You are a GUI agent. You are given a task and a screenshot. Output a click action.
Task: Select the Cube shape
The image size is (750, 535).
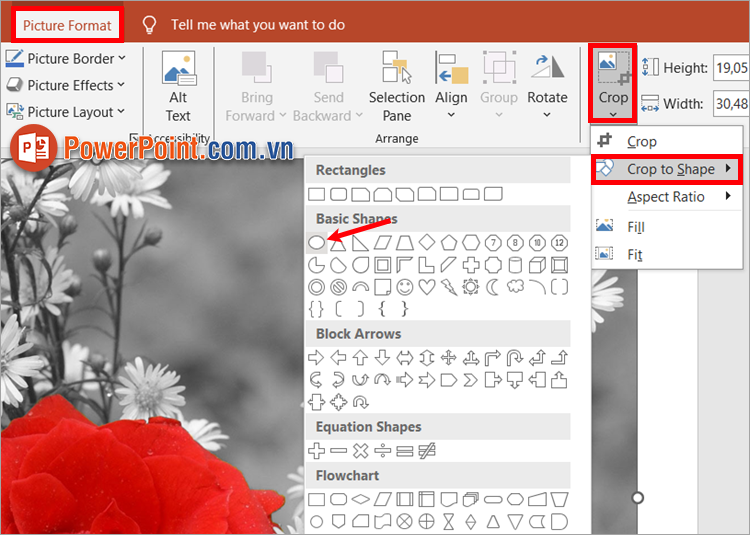(x=537, y=265)
